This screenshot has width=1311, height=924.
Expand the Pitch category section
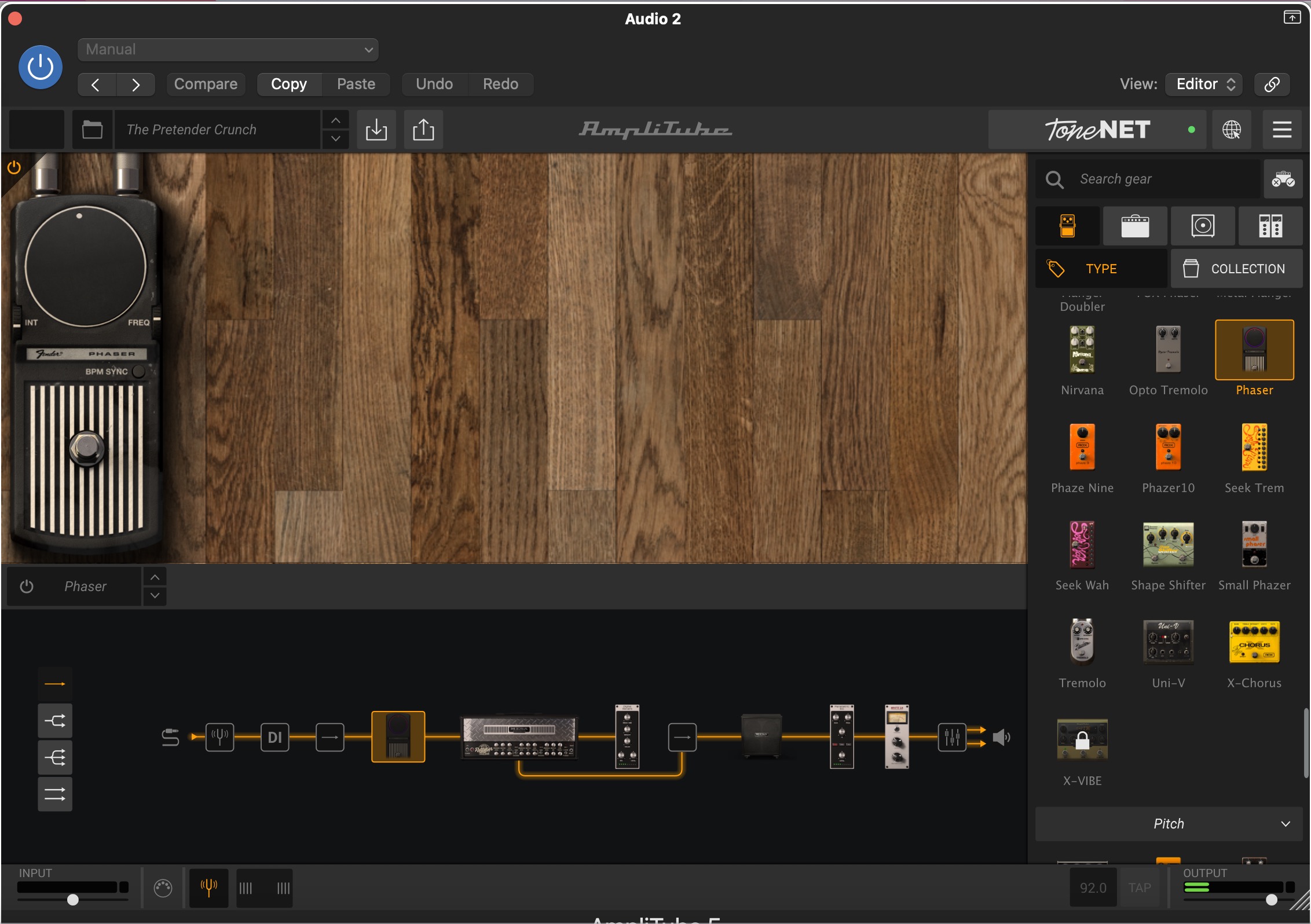pos(1169,824)
